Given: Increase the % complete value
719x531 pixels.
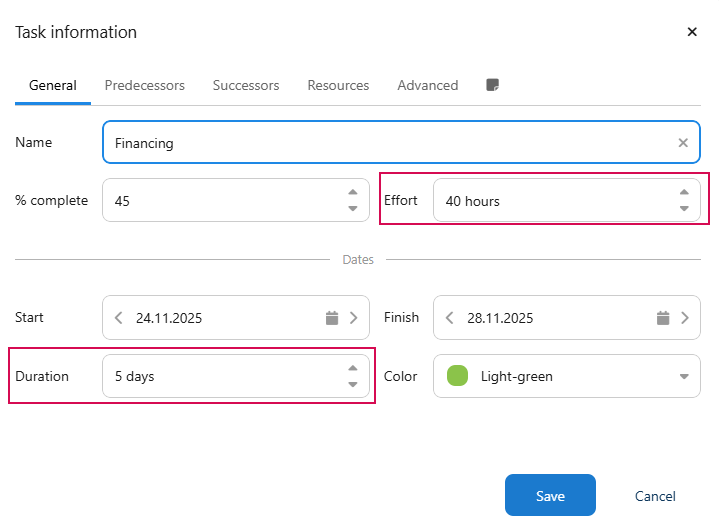Looking at the screenshot, I should click(x=352, y=193).
